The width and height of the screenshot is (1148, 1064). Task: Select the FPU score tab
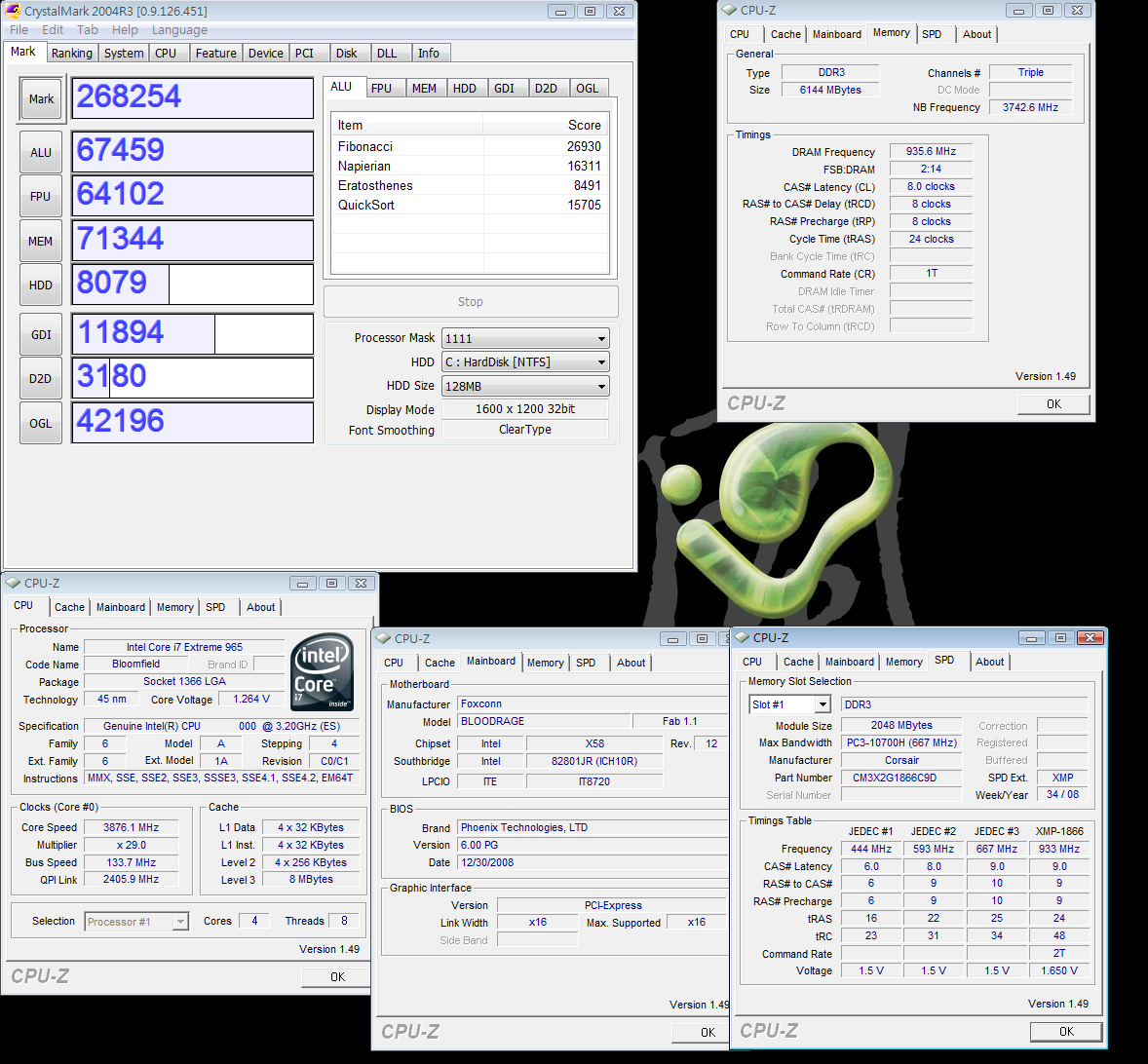pyautogui.click(x=381, y=88)
